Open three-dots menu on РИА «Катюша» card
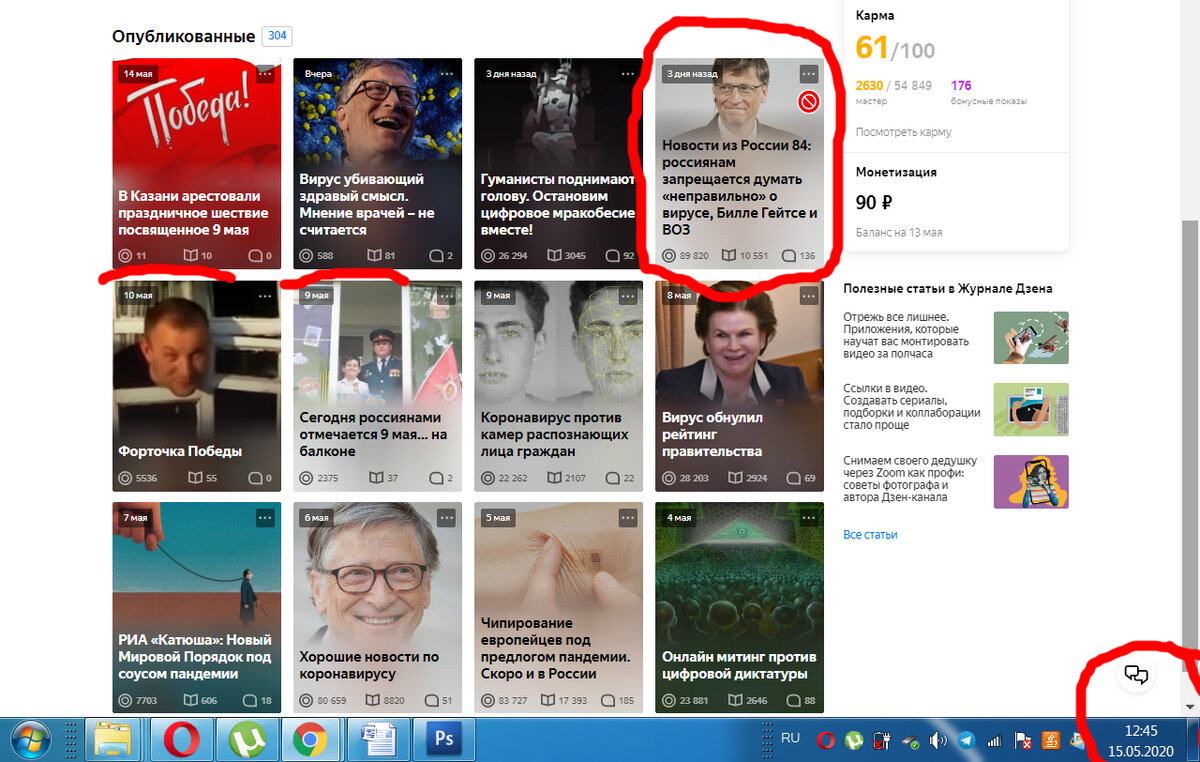1200x762 pixels. click(265, 518)
